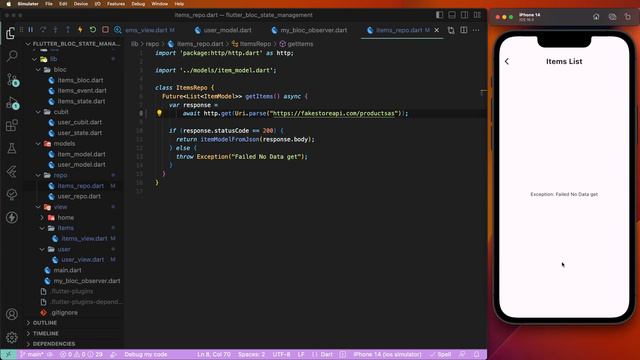Click Ln 8, Col 70 cursor position
This screenshot has height=360, width=640.
pyautogui.click(x=214, y=354)
